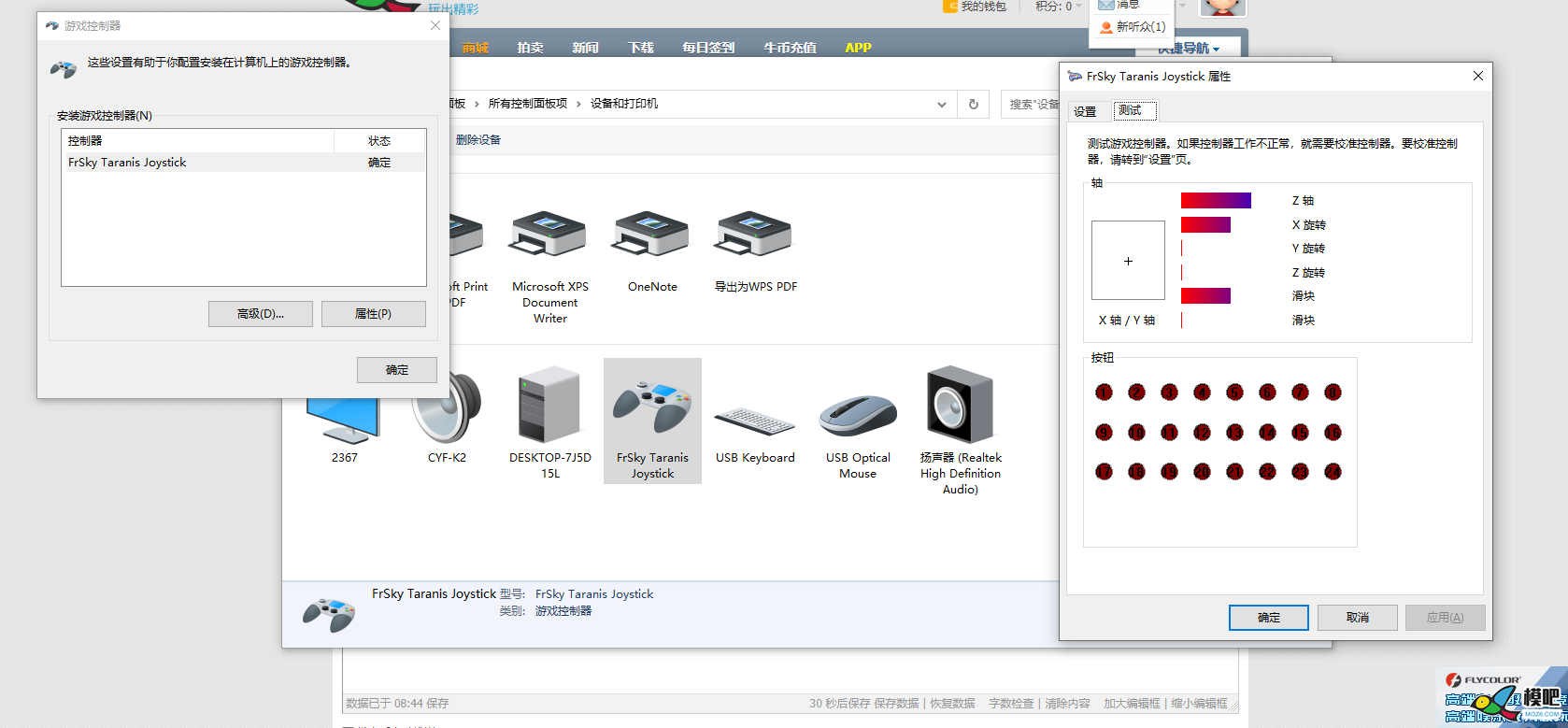Select the CYF-K2 speaker device icon
Screen dimensions: 1568x728
447,407
